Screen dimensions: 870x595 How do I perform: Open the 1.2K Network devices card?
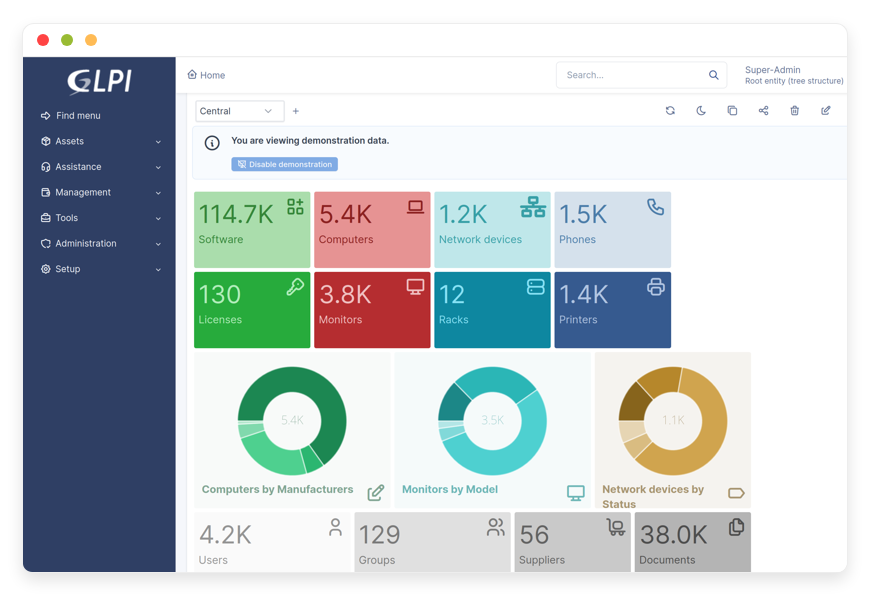[492, 230]
